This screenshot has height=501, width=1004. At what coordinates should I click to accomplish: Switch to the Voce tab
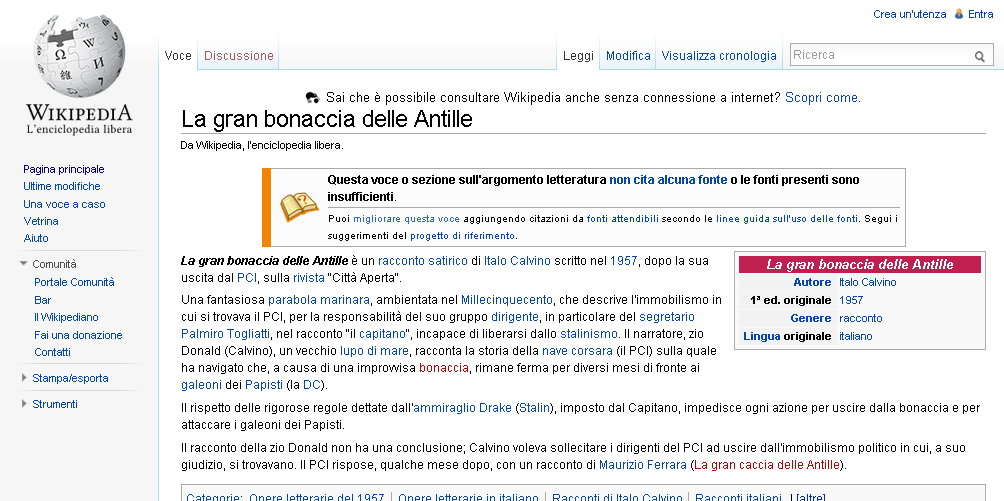(x=178, y=56)
